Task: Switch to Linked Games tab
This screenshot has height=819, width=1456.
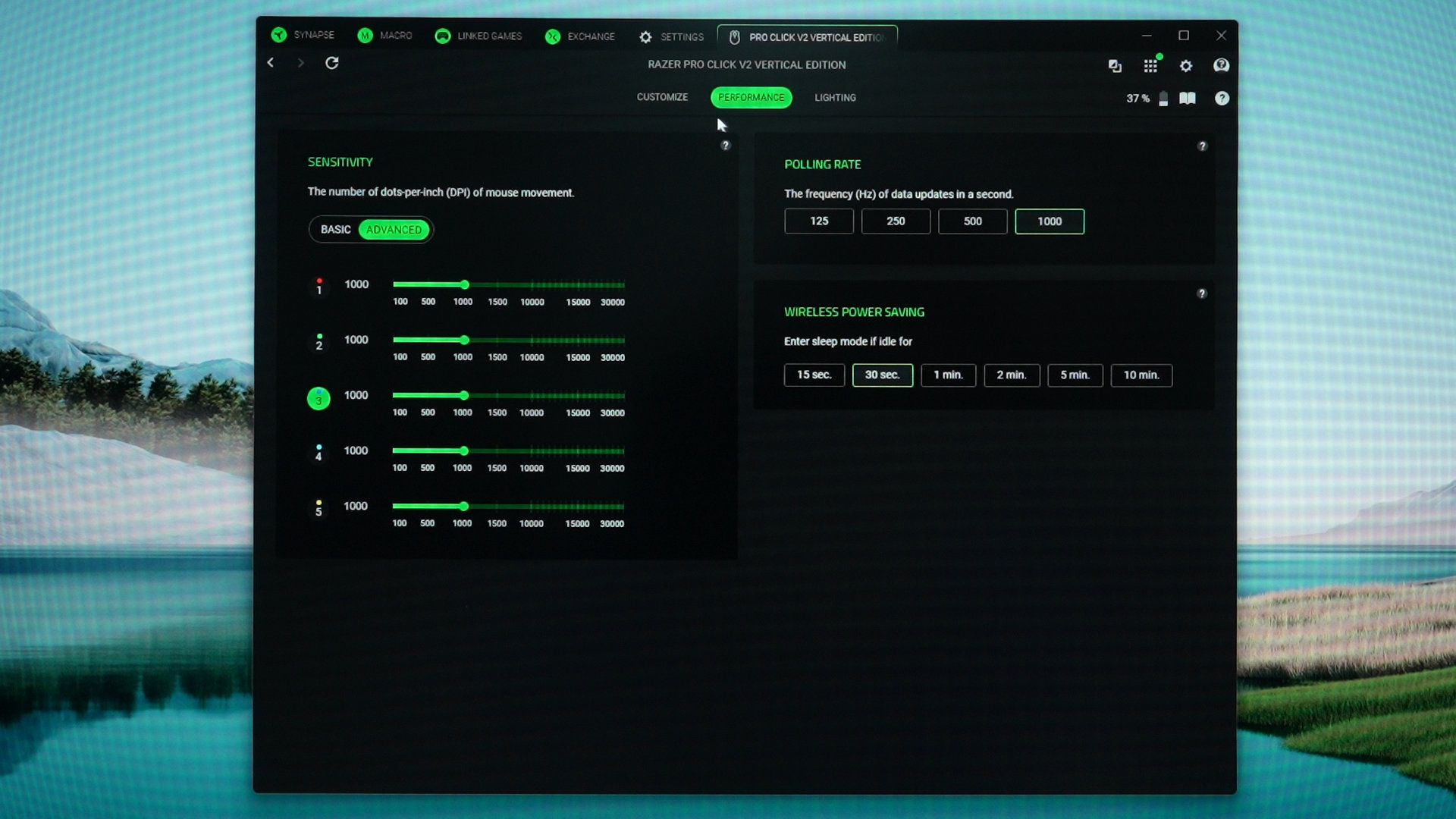Action: coord(479,36)
